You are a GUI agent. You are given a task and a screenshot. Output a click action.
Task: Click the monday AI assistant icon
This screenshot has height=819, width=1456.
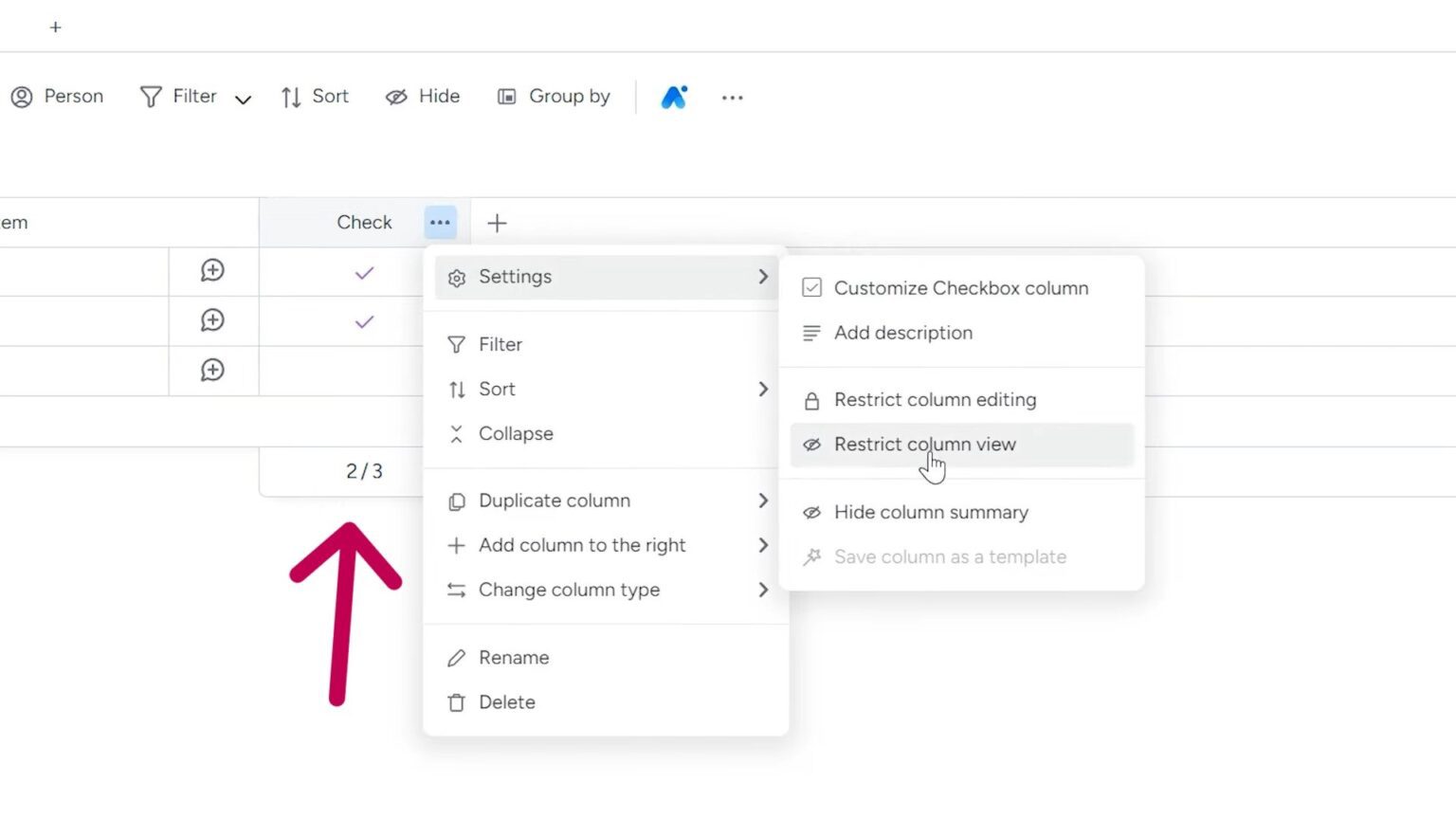pos(674,97)
